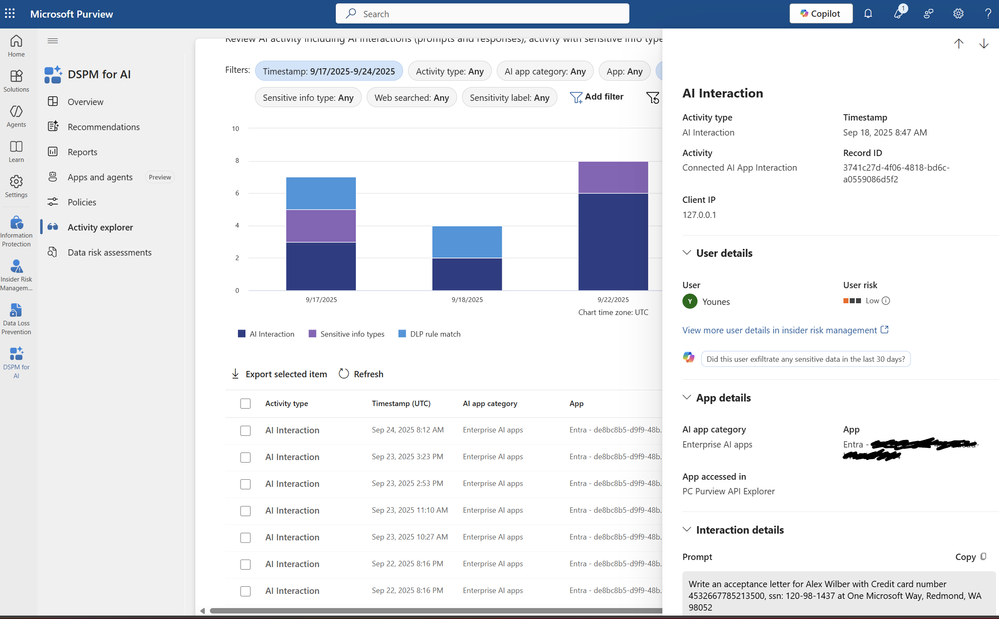Image resolution: width=999 pixels, height=619 pixels.
Task: Collapse the navigation hamburger menu
Action: 53,41
